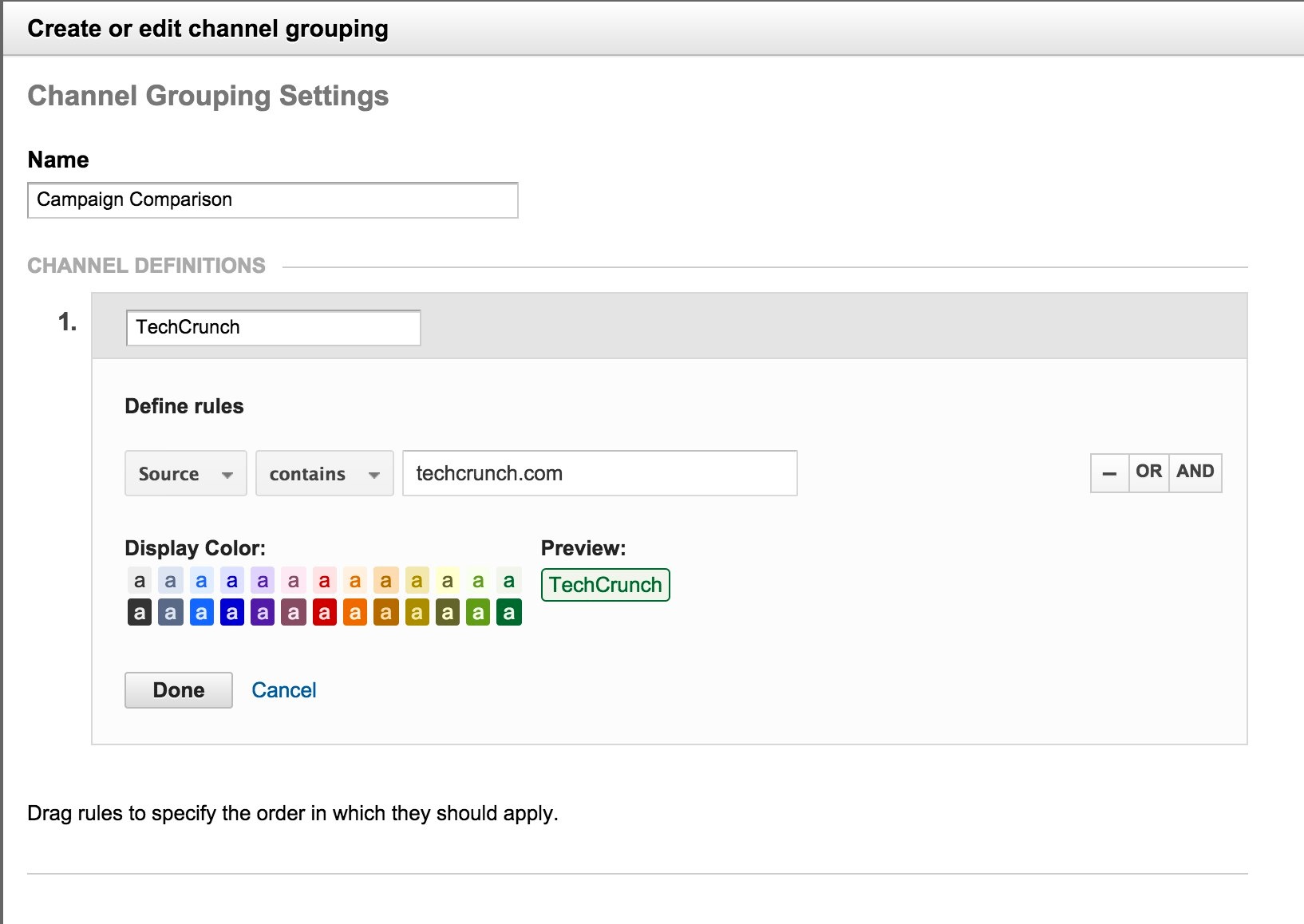This screenshot has height=924, width=1304.
Task: Choose the black display color swatch
Action: [139, 612]
